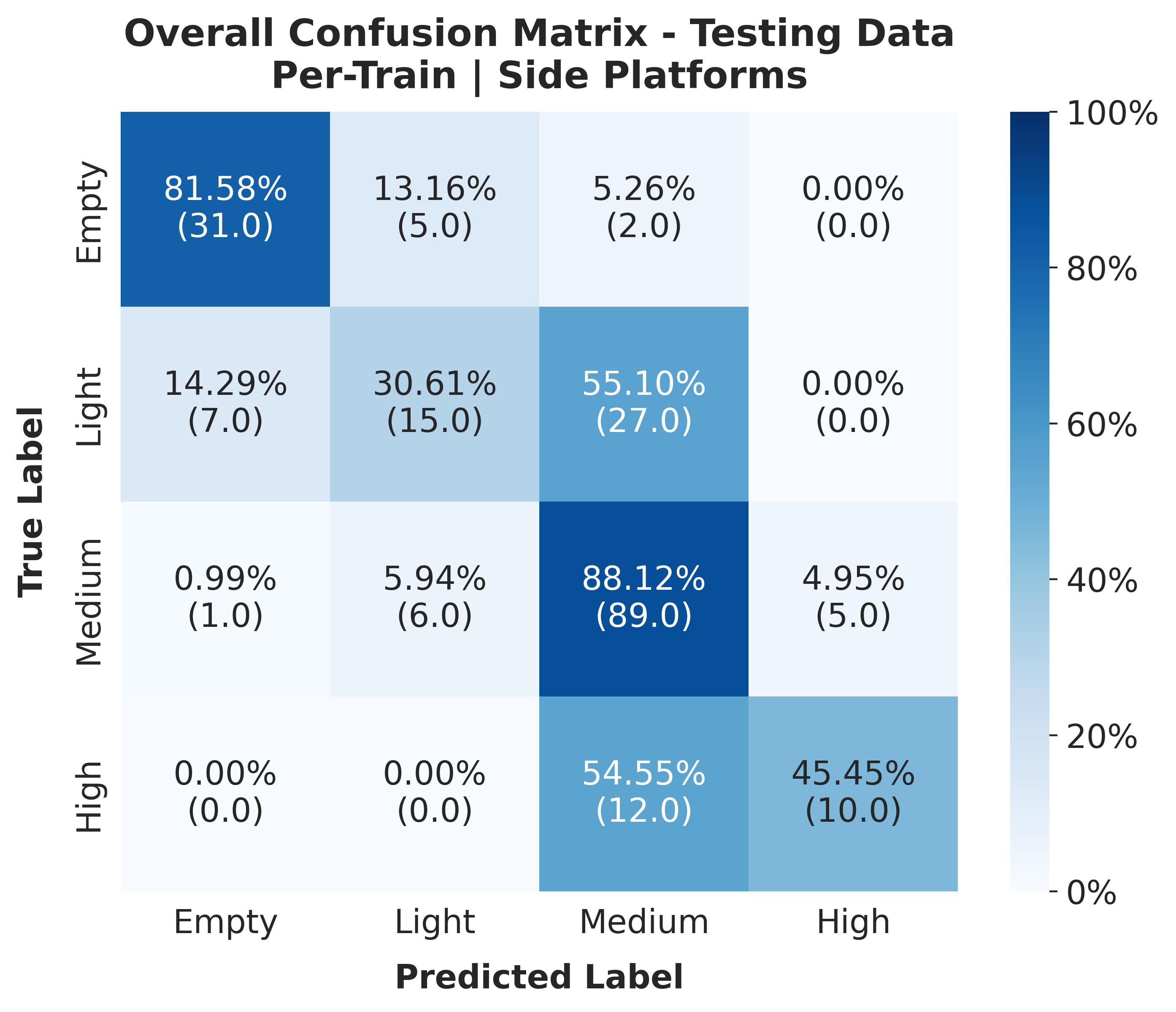Click the 40% tick label on colorbar
Screen dimensions: 1176x1012
[1102, 581]
